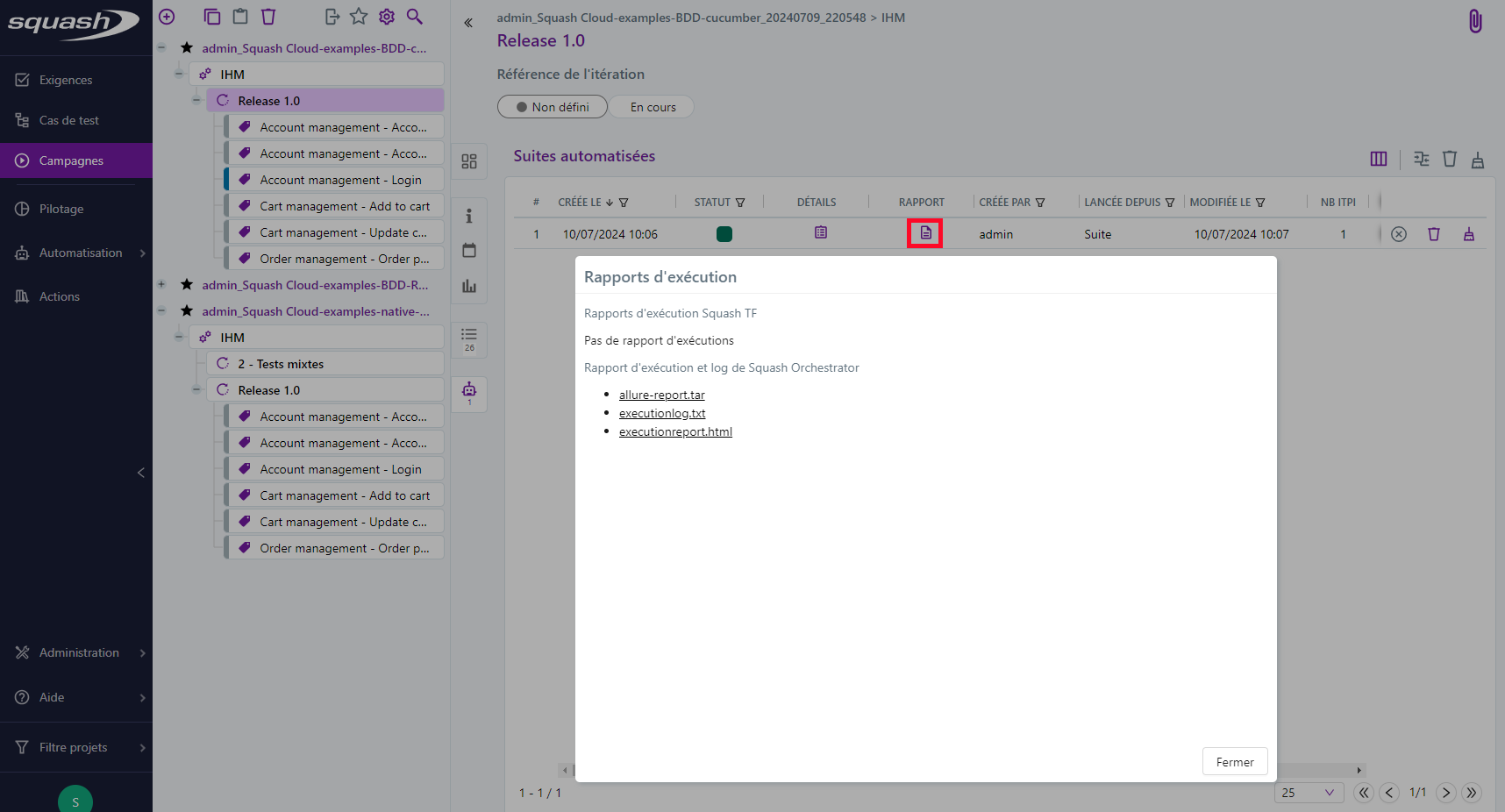Viewport: 1505px width, 812px height.
Task: Toggle the Créé le column sort
Action: coord(610,203)
